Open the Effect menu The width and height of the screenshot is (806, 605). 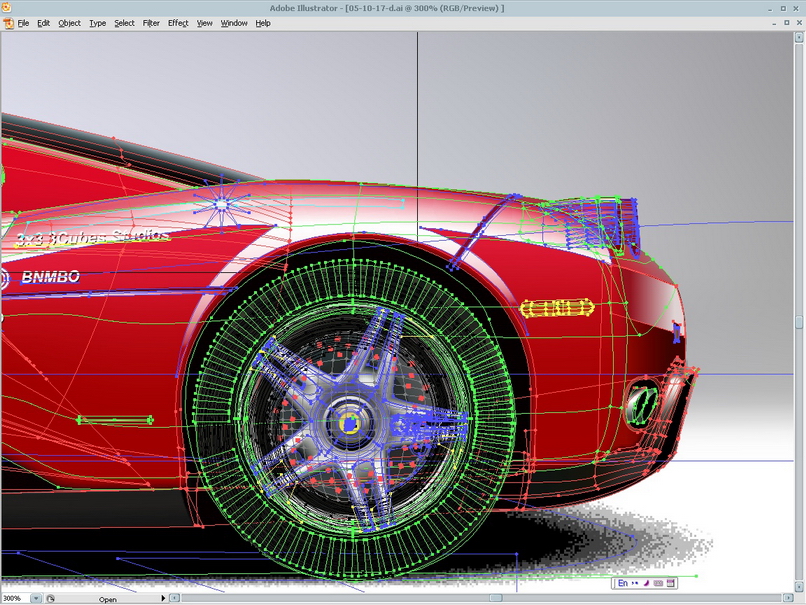(178, 23)
